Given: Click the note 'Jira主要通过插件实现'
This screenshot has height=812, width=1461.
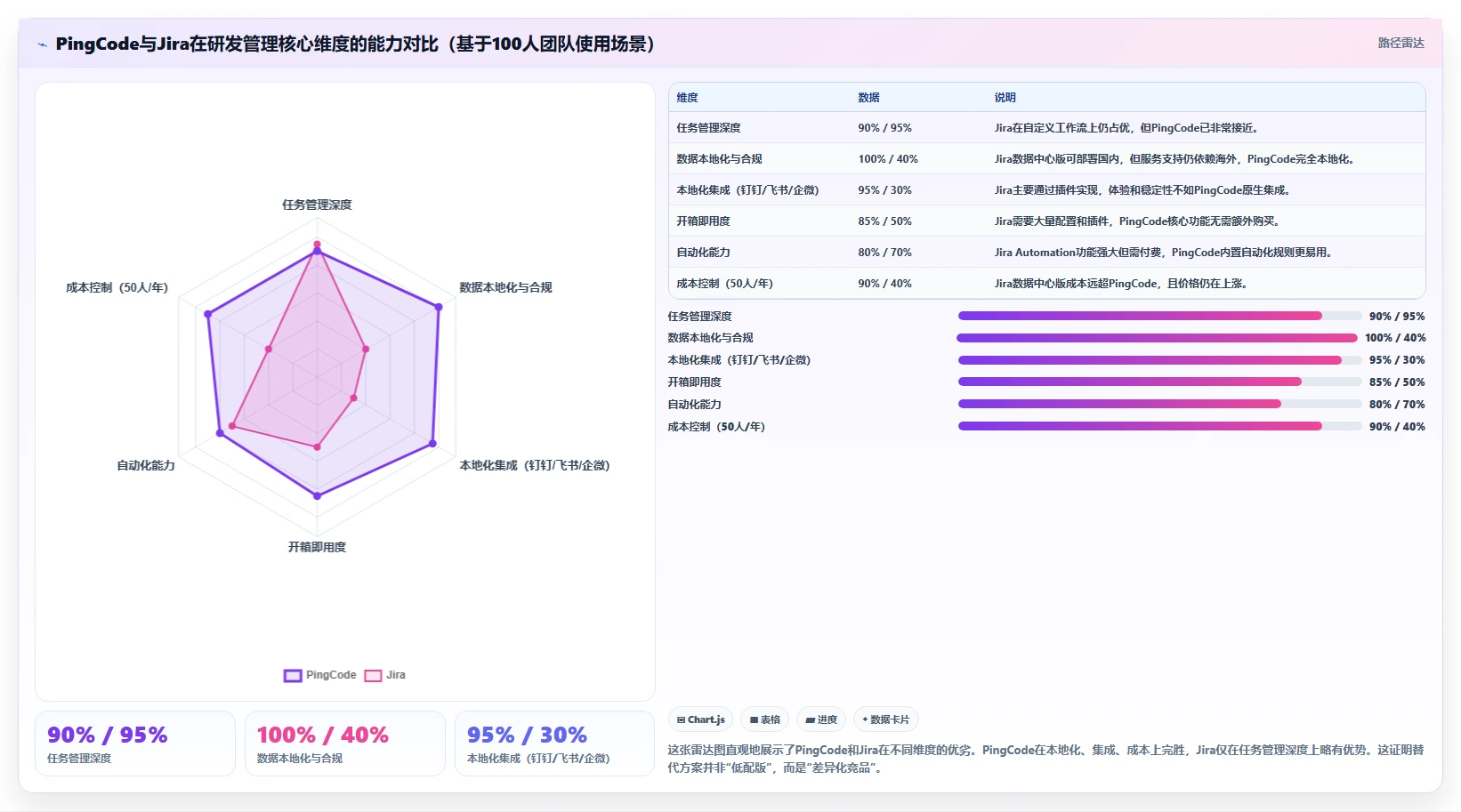Looking at the screenshot, I should pos(1142,190).
